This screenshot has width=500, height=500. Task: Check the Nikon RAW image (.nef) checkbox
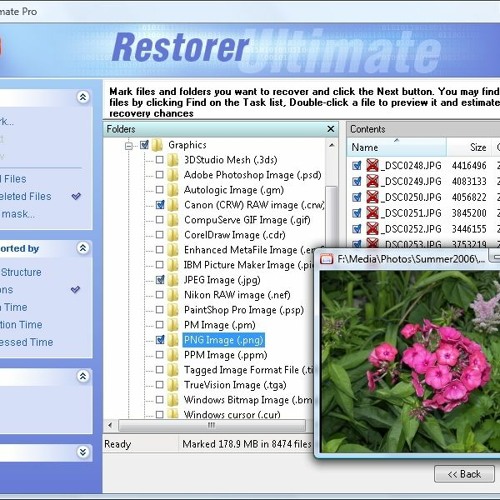click(160, 295)
